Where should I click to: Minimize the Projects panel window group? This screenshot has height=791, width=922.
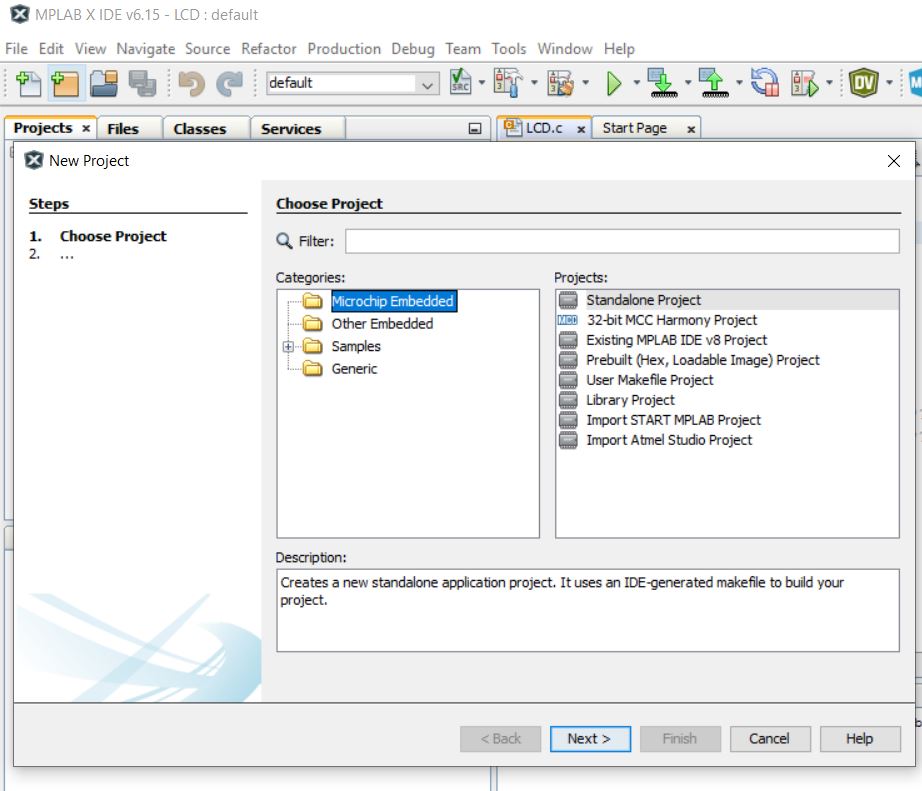point(475,129)
